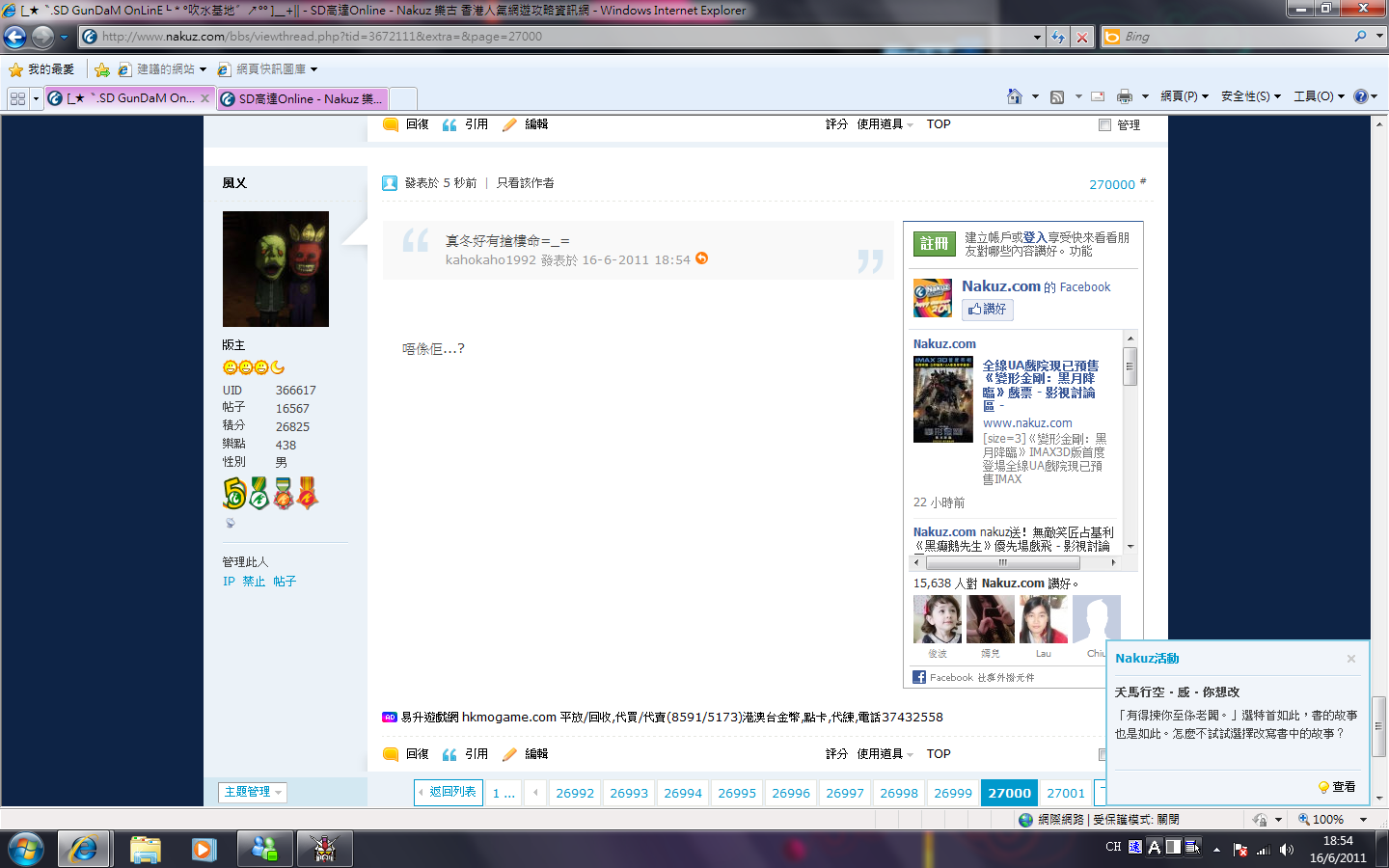Open the 安全性(S) menu
Image resolution: width=1389 pixels, height=868 pixels.
[1250, 96]
